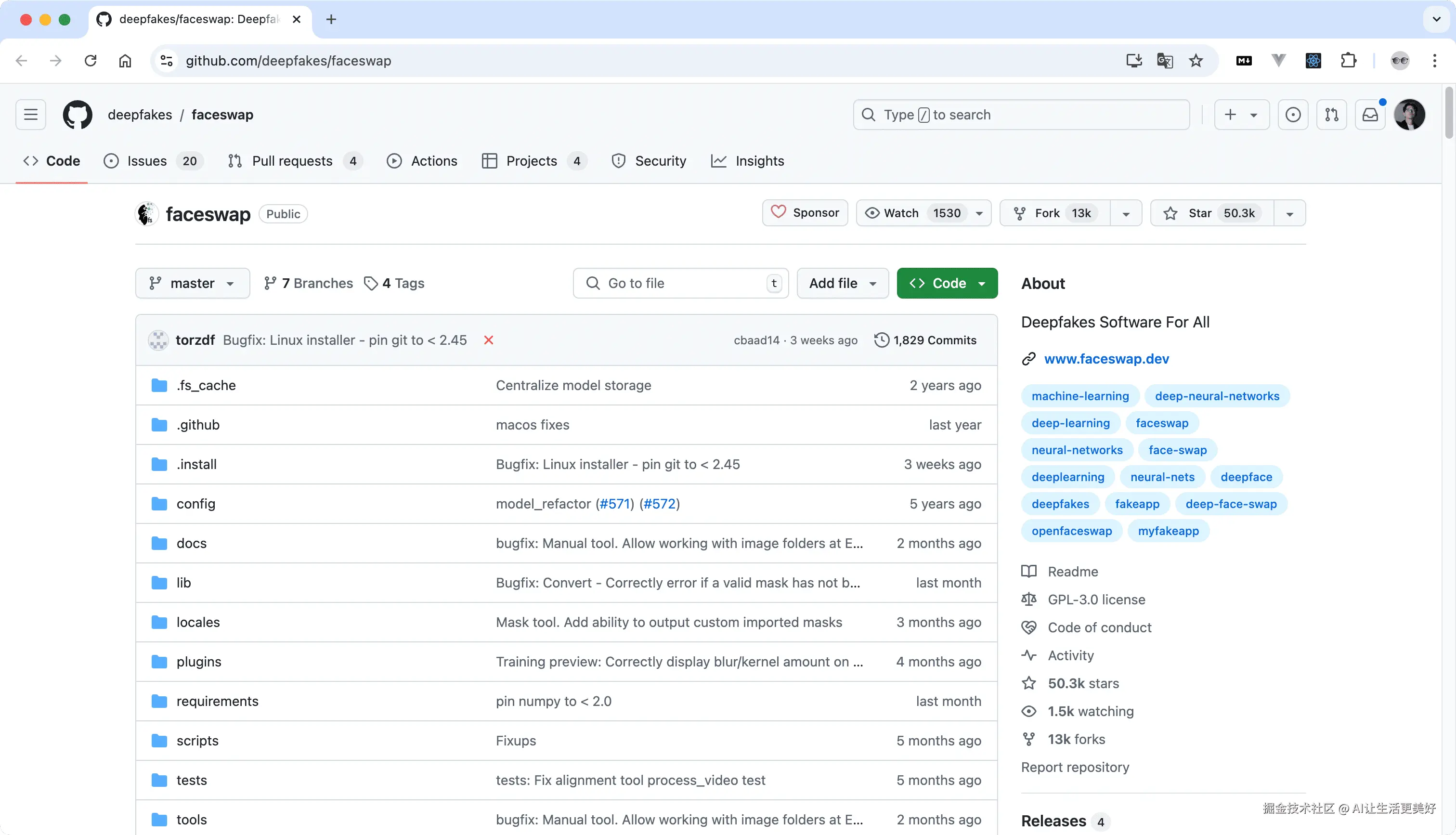The width and height of the screenshot is (1456, 835).
Task: Open the user profile avatar menu
Action: tap(1410, 115)
